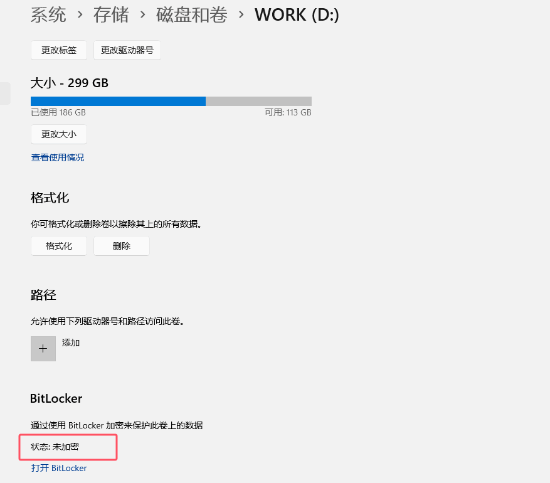This screenshot has height=483, width=550.
Task: Click the 更改驱动器号 button
Action: [x=127, y=50]
